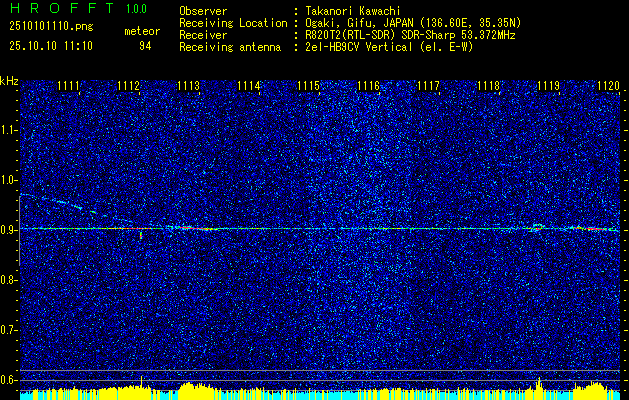Click frequency axis label 1.1

pos(8,130)
